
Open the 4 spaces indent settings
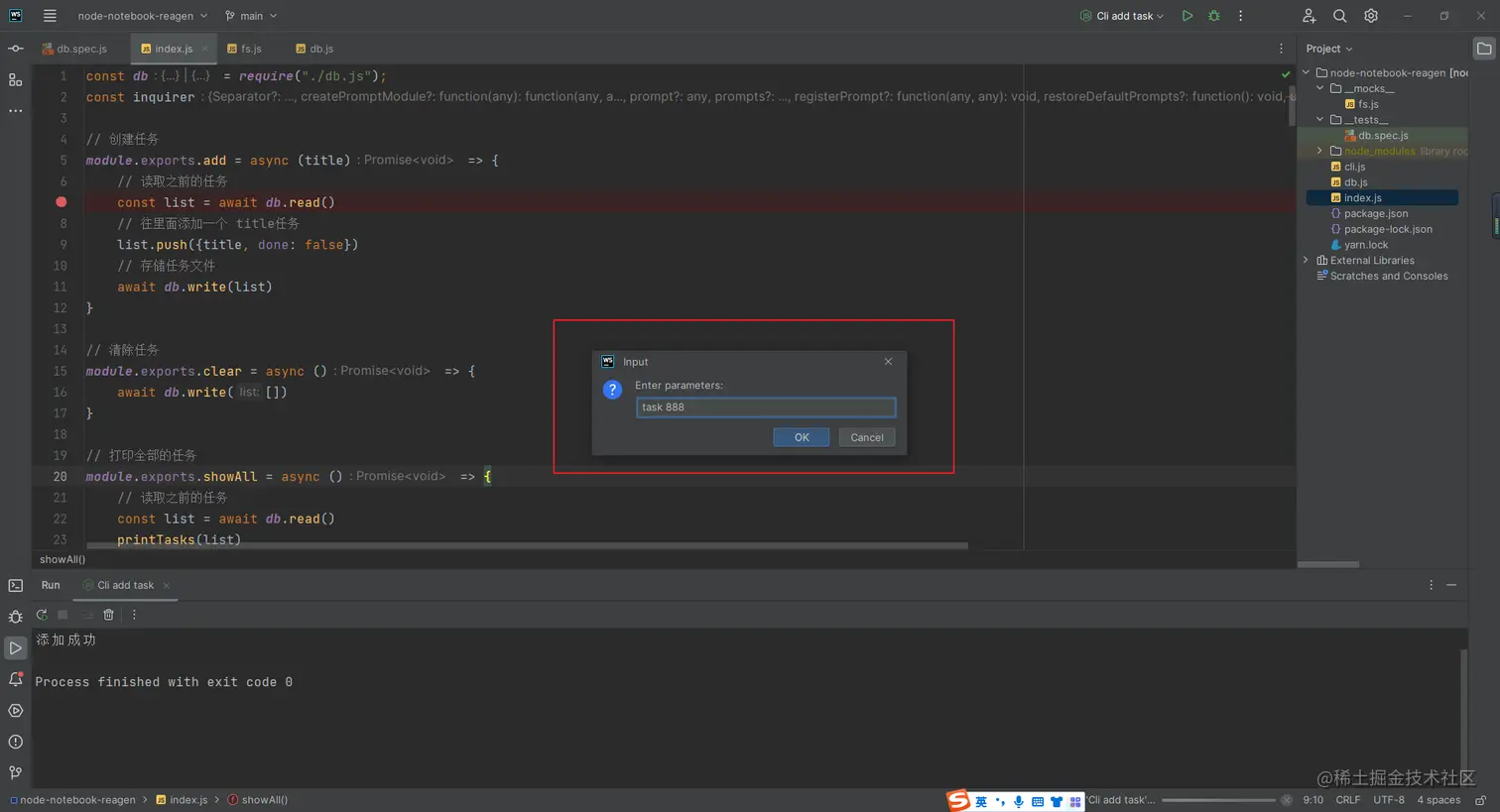click(1438, 800)
